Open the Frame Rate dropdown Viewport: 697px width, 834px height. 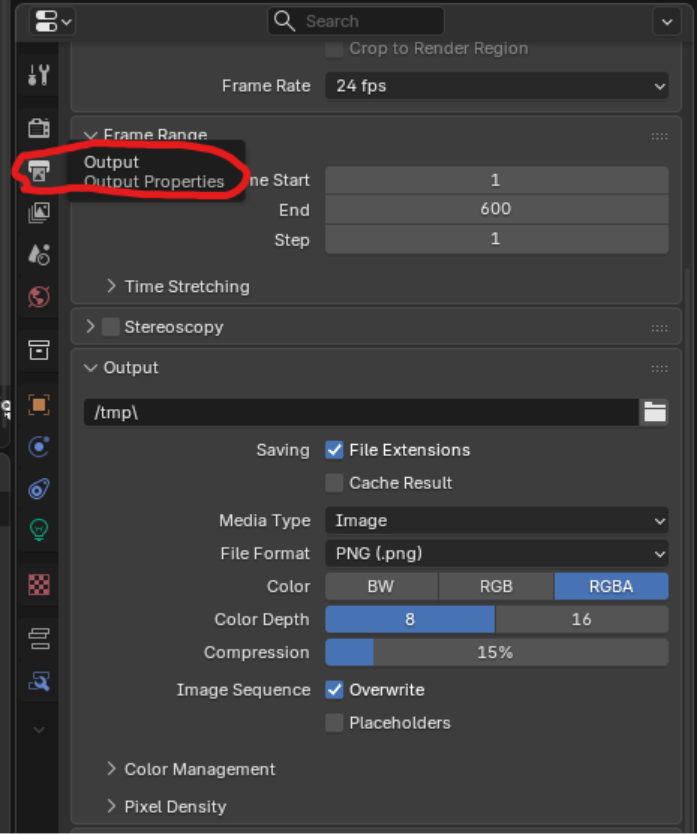click(x=497, y=86)
